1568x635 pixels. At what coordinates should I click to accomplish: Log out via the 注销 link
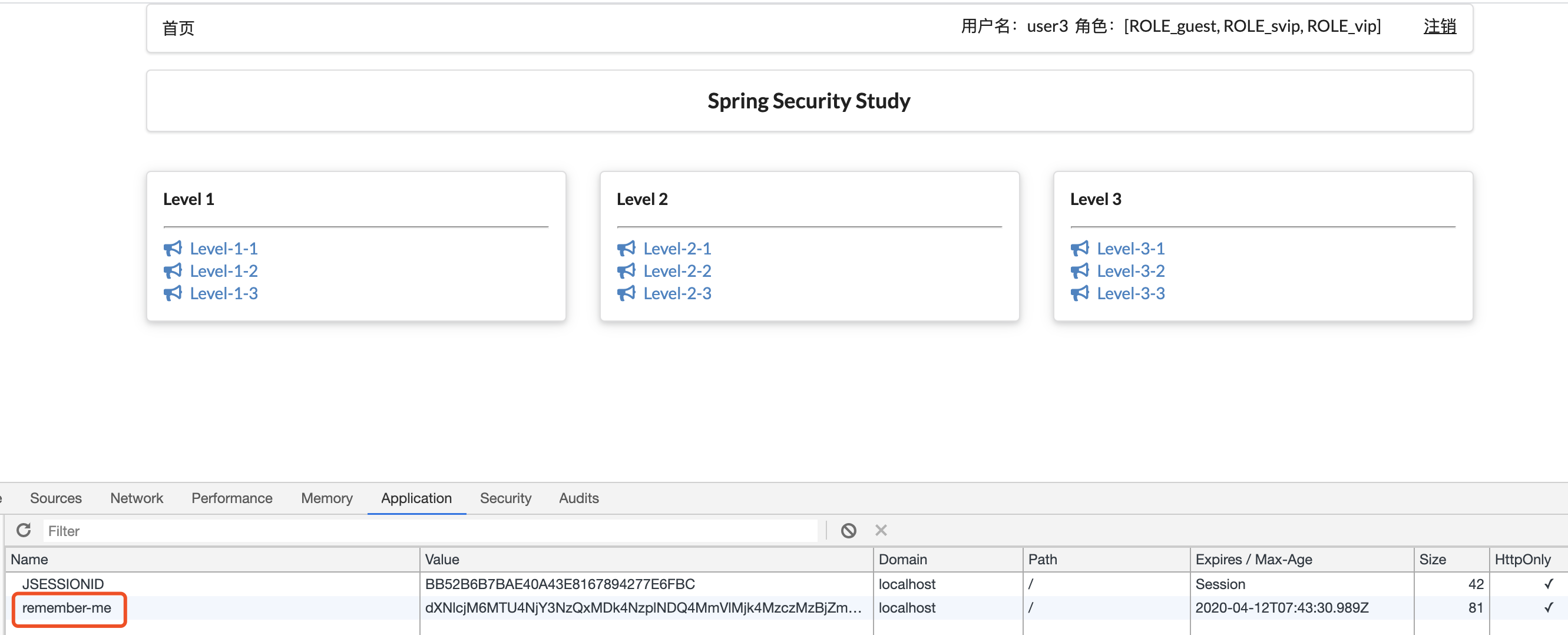pyautogui.click(x=1440, y=26)
